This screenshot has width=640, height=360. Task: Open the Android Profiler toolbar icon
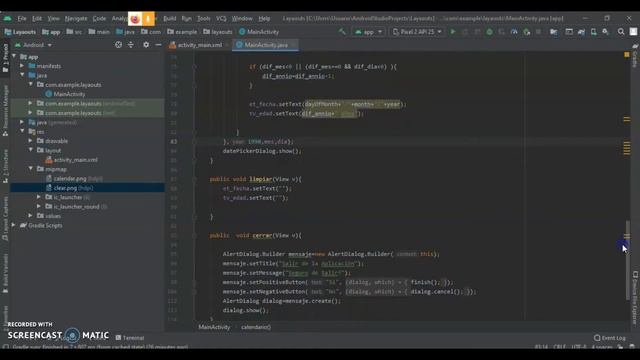(514, 31)
